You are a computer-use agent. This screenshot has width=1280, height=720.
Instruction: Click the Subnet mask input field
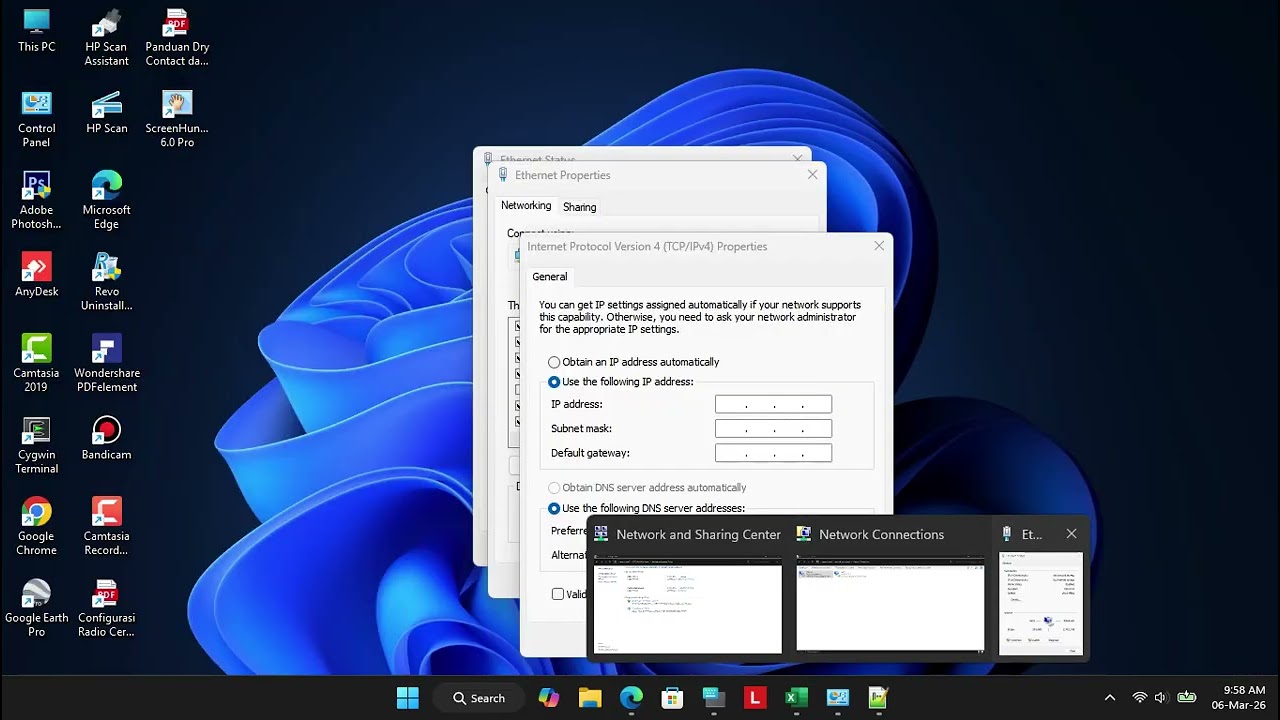pyautogui.click(x=773, y=429)
